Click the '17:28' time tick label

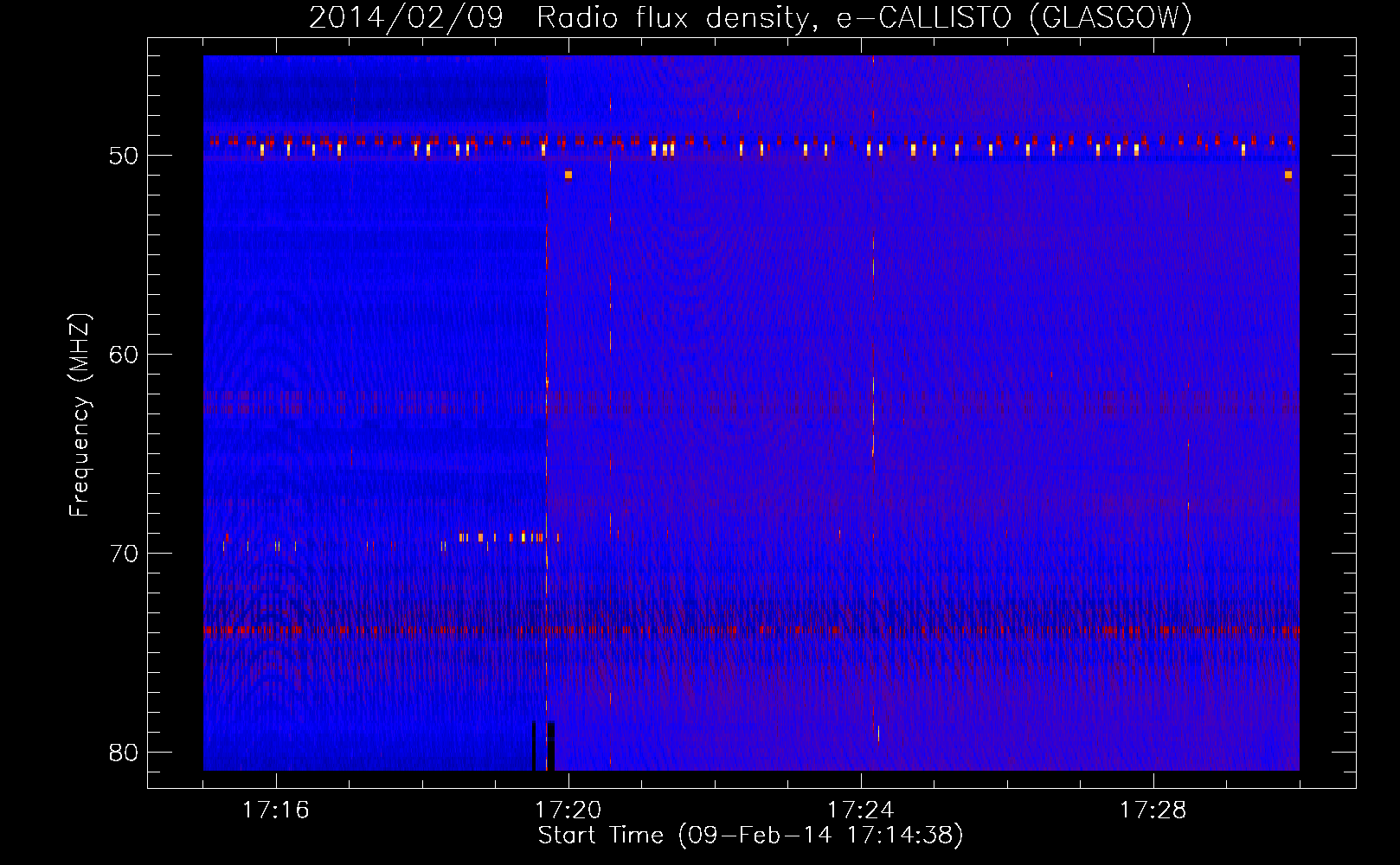tap(1153, 811)
